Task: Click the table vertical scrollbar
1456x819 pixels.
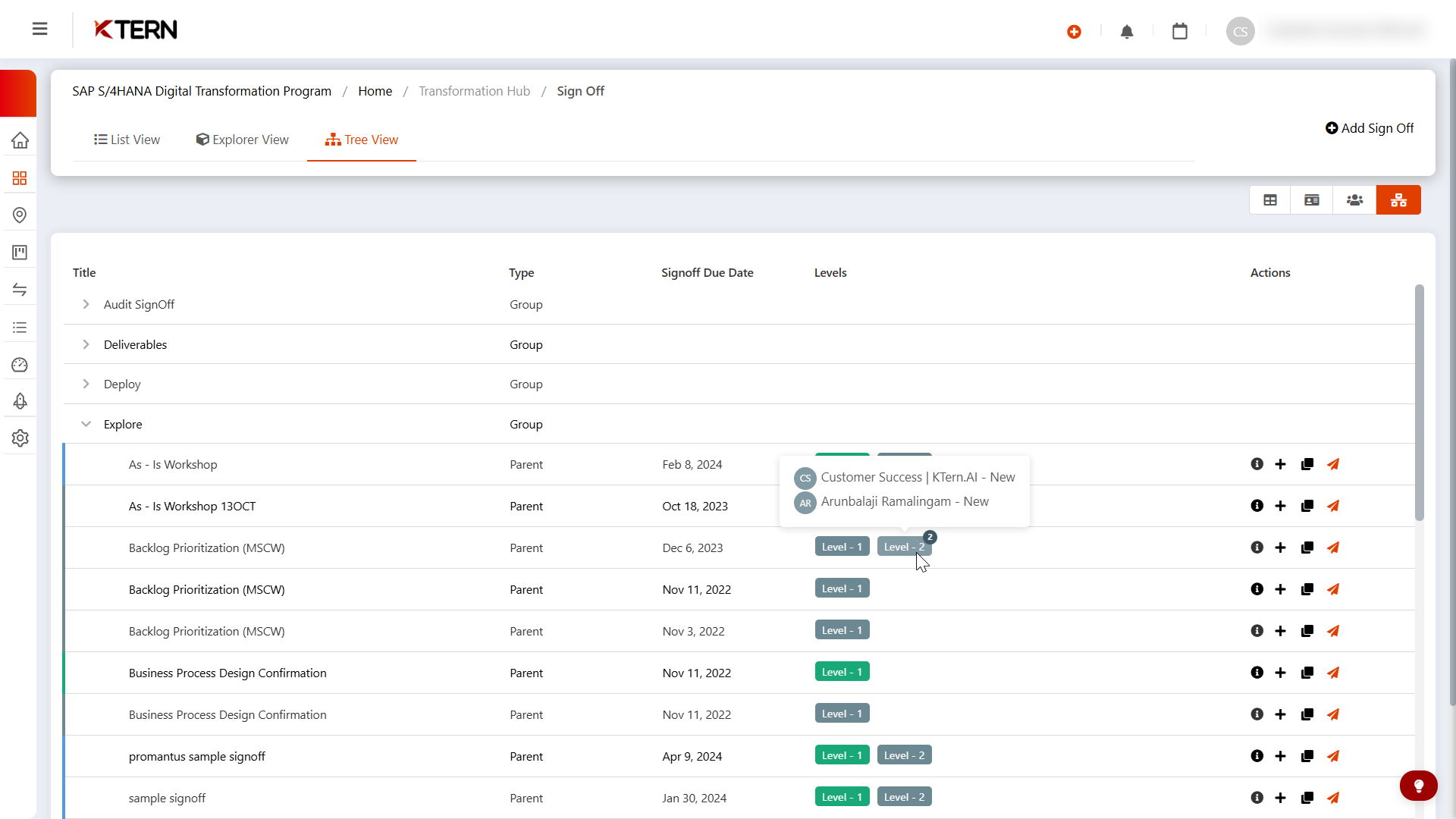Action: click(1420, 402)
